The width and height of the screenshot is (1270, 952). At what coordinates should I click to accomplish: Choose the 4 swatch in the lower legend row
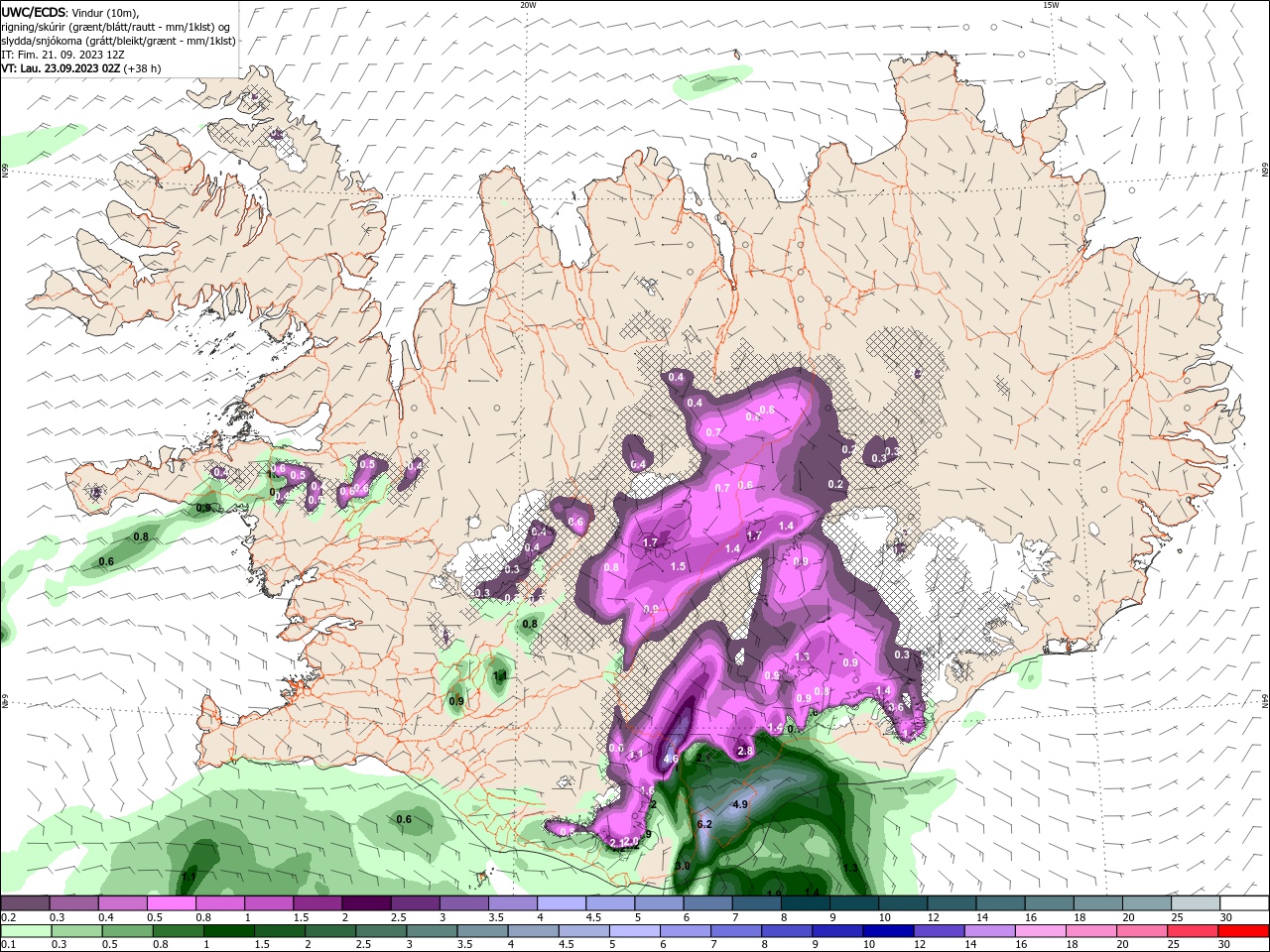tap(532, 931)
